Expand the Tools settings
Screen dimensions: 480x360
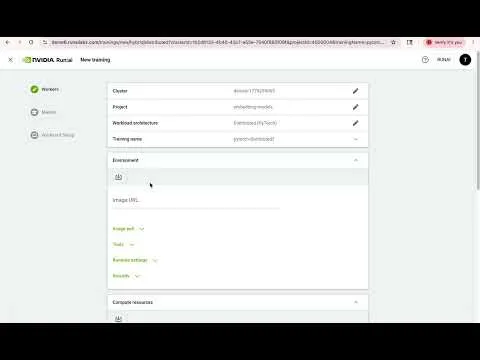[x=123, y=244]
